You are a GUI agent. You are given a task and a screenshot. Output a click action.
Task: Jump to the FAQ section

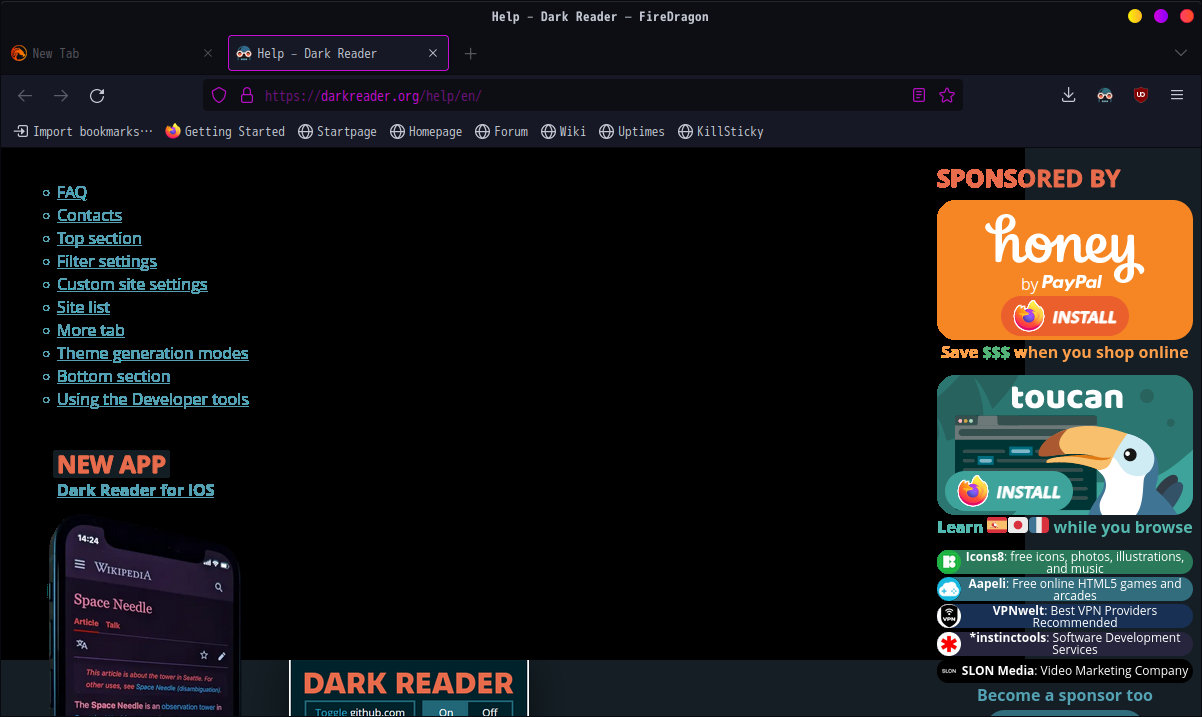click(72, 192)
